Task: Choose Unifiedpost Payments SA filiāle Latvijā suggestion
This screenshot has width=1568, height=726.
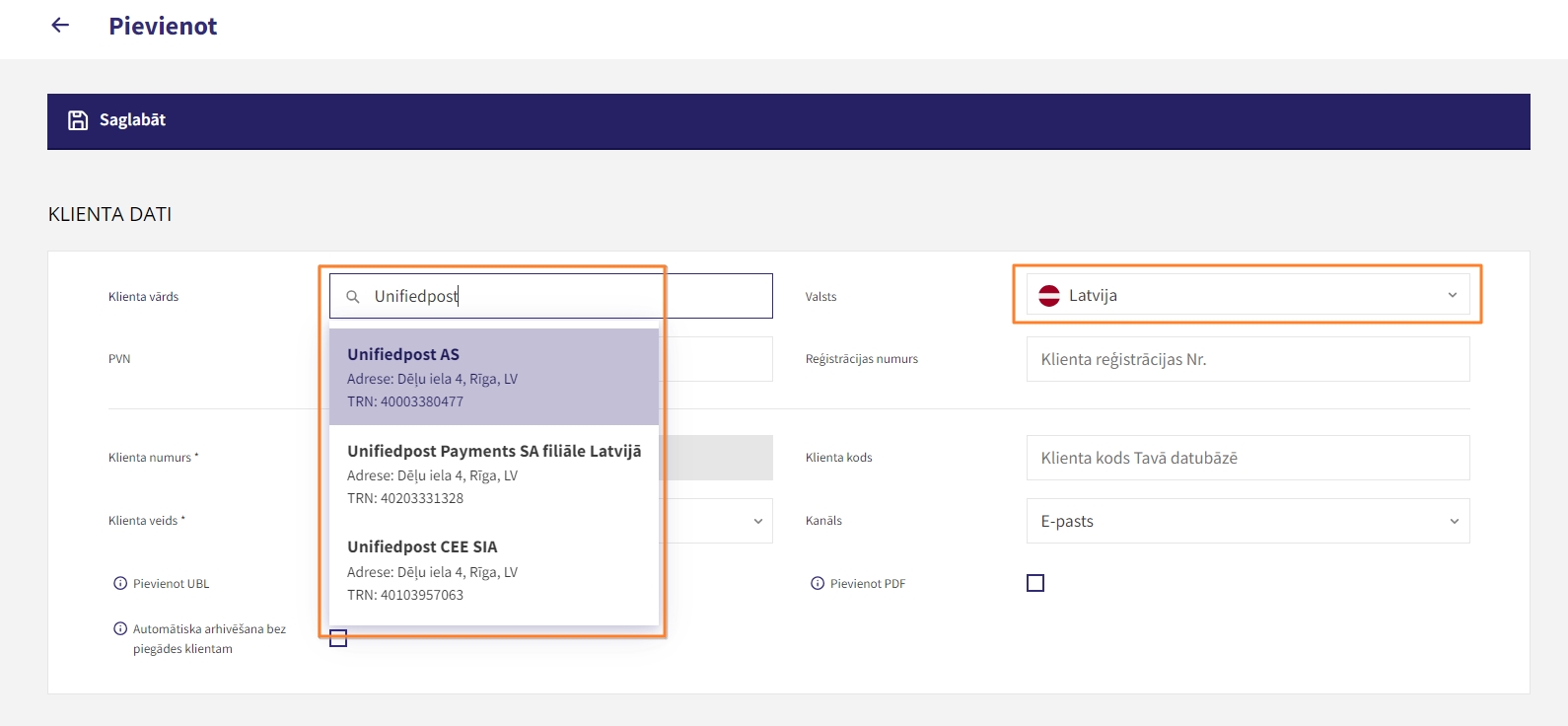Action: point(494,473)
